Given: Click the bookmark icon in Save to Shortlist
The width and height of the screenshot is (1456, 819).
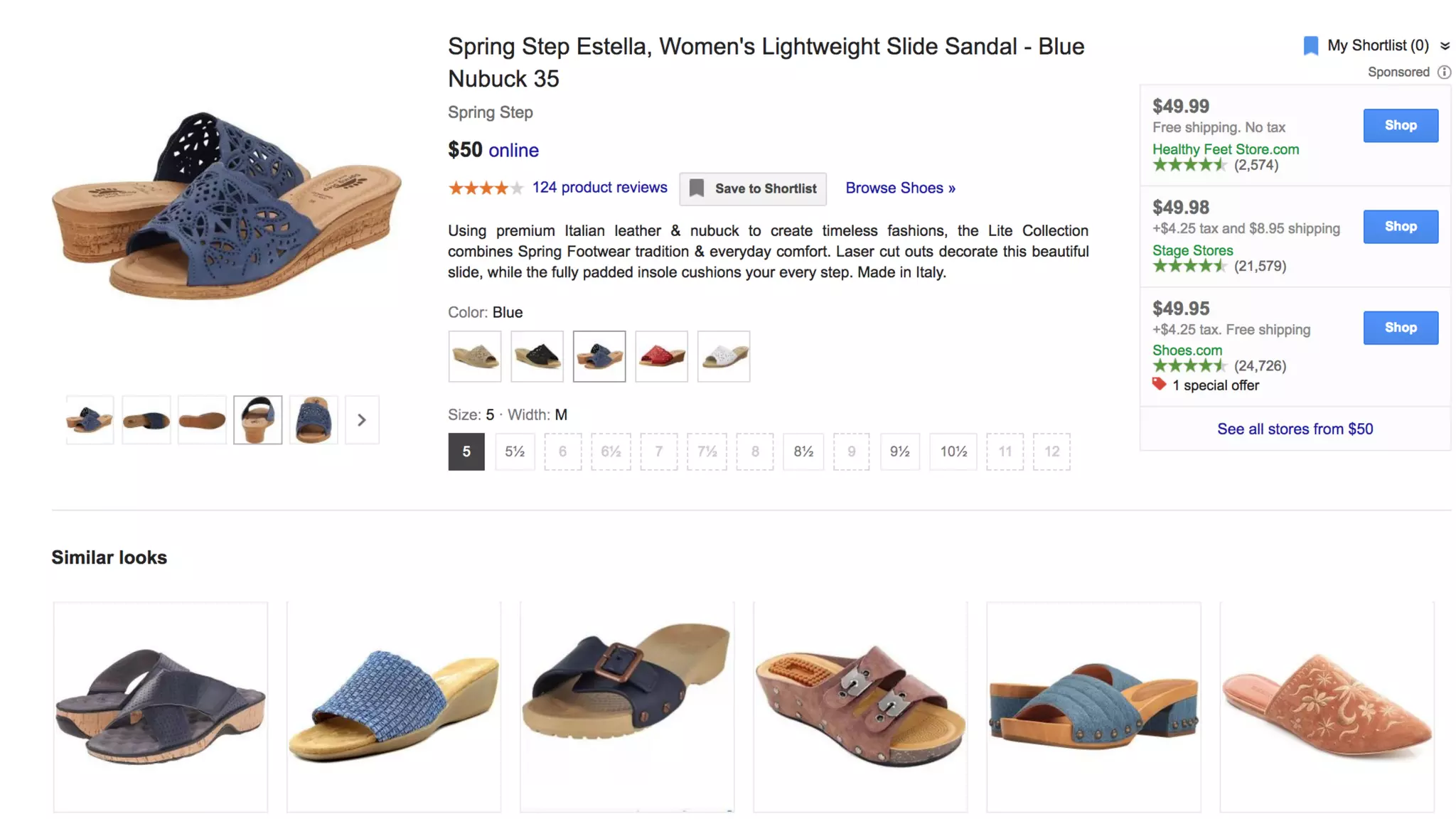Looking at the screenshot, I should 697,188.
